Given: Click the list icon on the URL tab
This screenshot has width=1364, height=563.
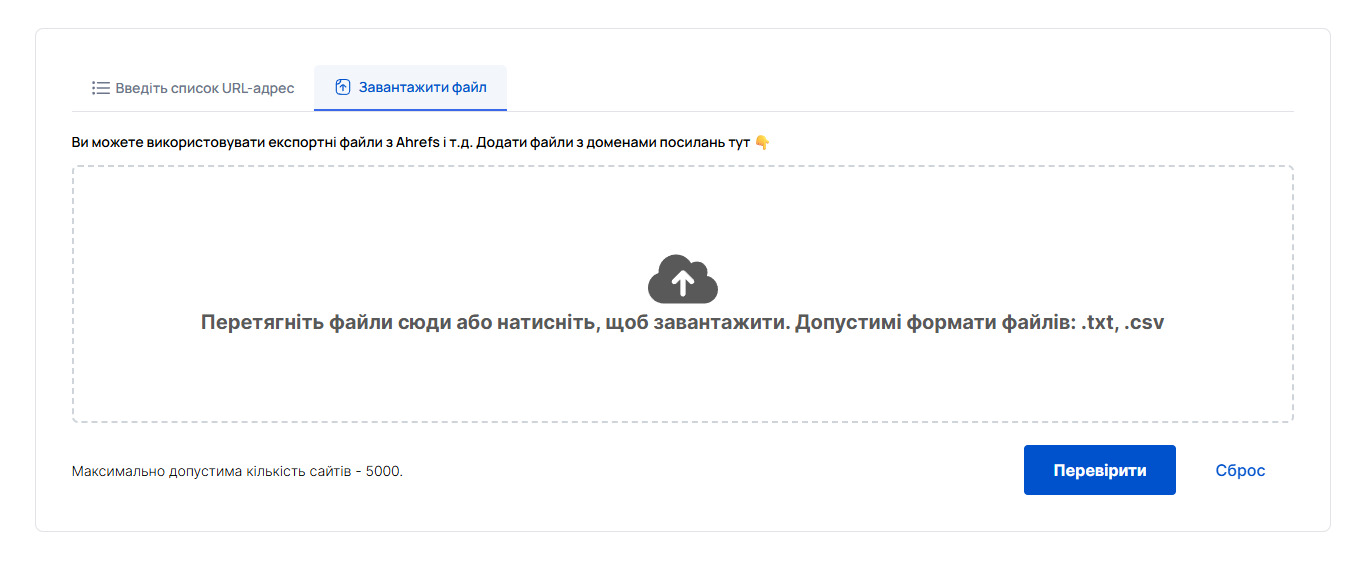Looking at the screenshot, I should [x=100, y=88].
